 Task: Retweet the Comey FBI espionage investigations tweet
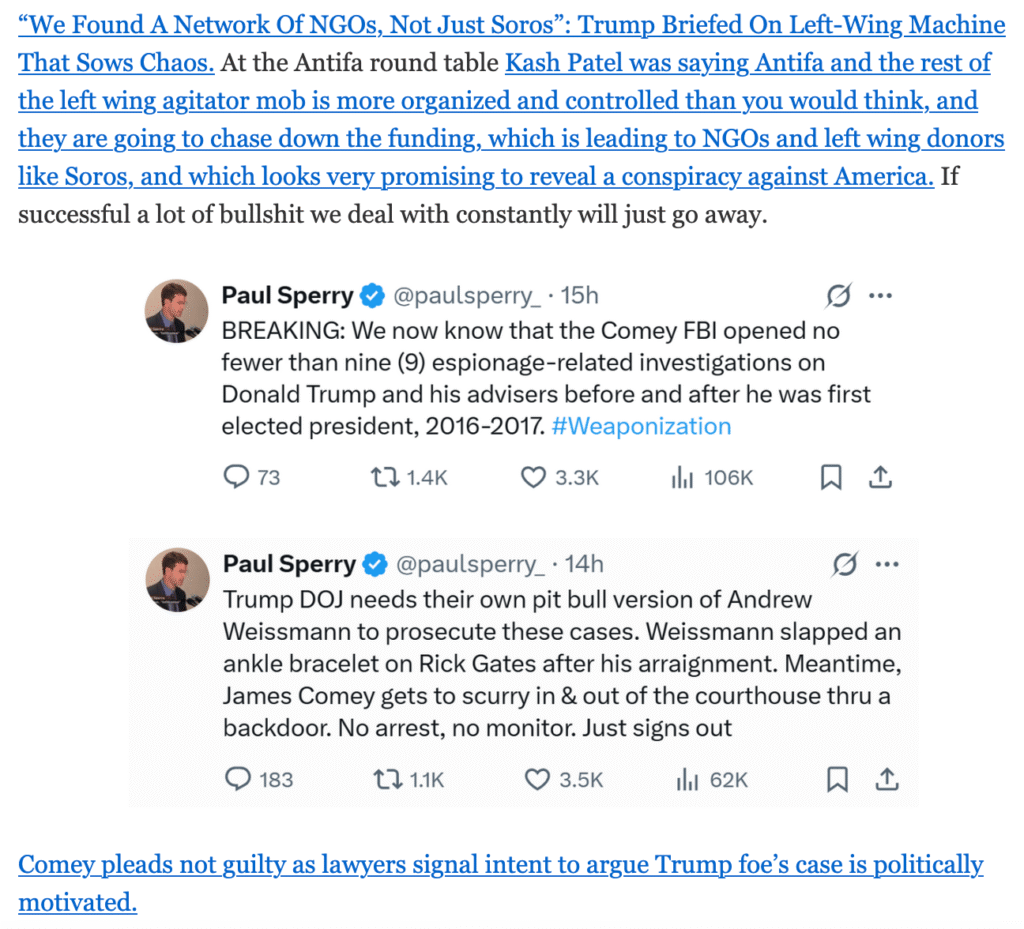[383, 478]
